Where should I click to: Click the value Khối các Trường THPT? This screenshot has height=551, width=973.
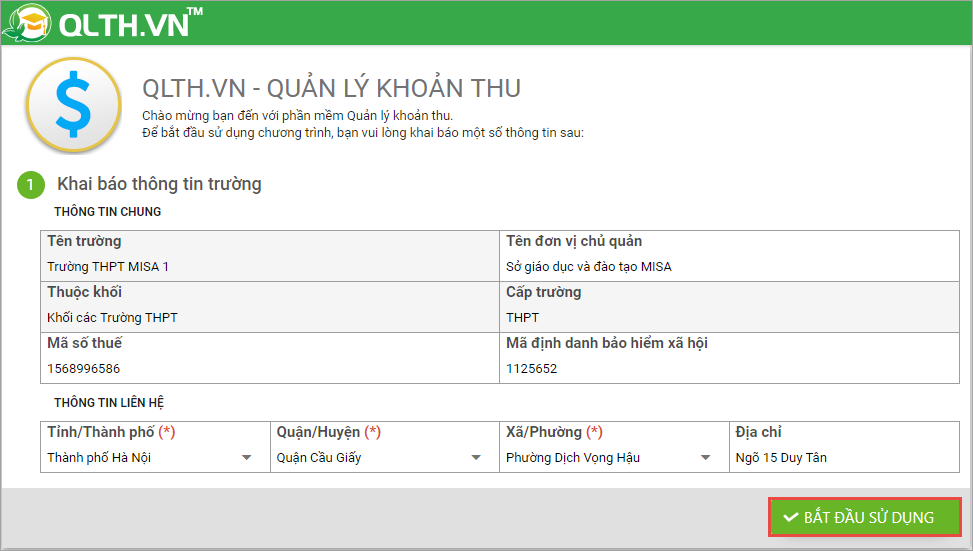click(112, 318)
